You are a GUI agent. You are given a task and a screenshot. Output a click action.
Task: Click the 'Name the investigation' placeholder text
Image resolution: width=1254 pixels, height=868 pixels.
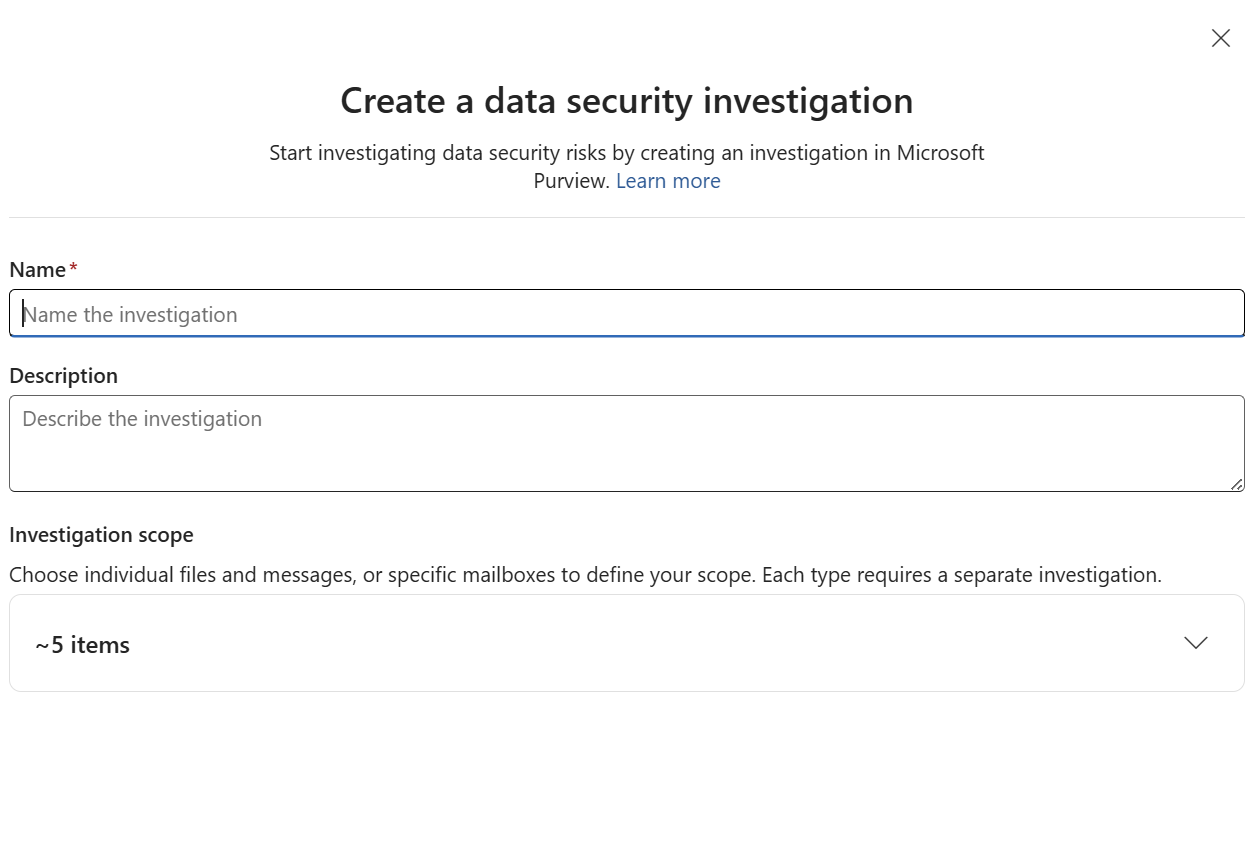130,315
